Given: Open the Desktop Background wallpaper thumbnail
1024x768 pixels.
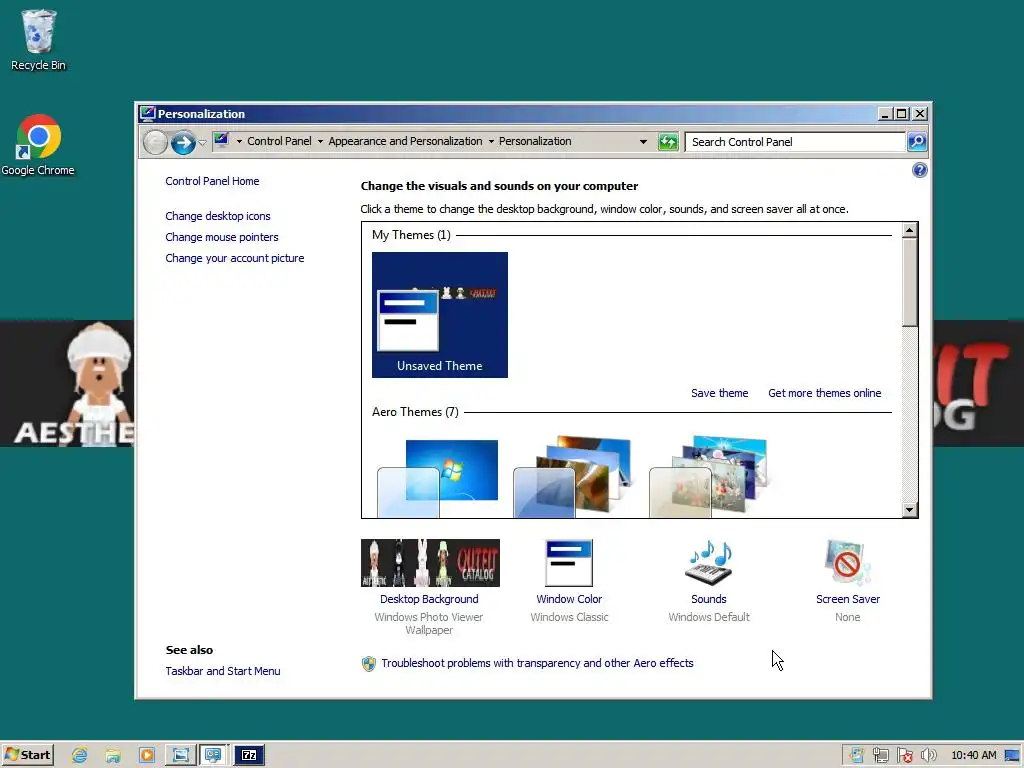Looking at the screenshot, I should (x=430, y=563).
